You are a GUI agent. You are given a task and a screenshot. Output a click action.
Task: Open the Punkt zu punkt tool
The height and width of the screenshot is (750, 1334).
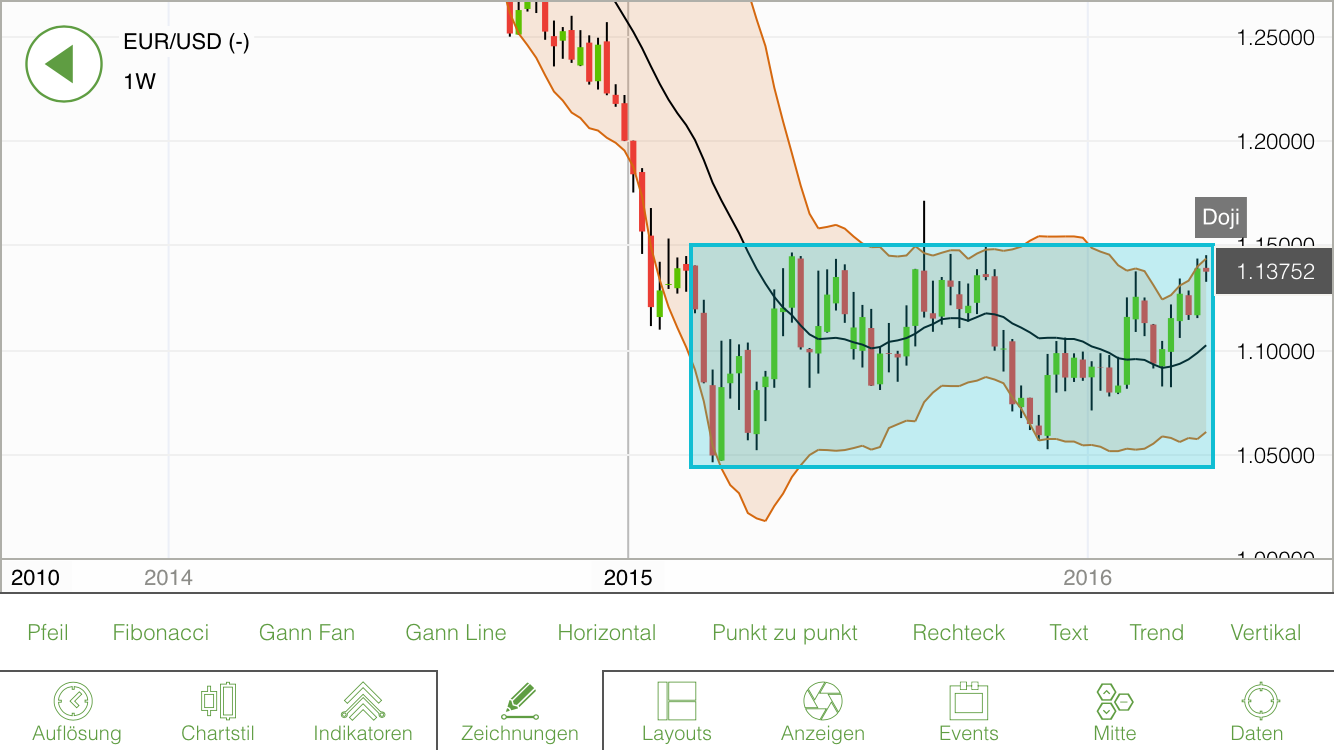point(784,632)
